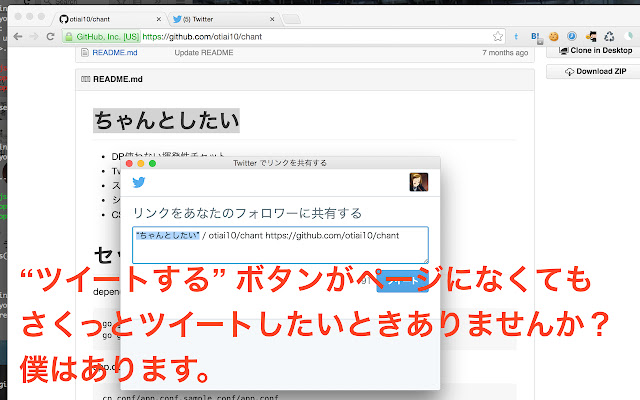Viewport: 640px width, 400px height.
Task: Click the green zoom button of Twitter popup
Action: coord(152,163)
